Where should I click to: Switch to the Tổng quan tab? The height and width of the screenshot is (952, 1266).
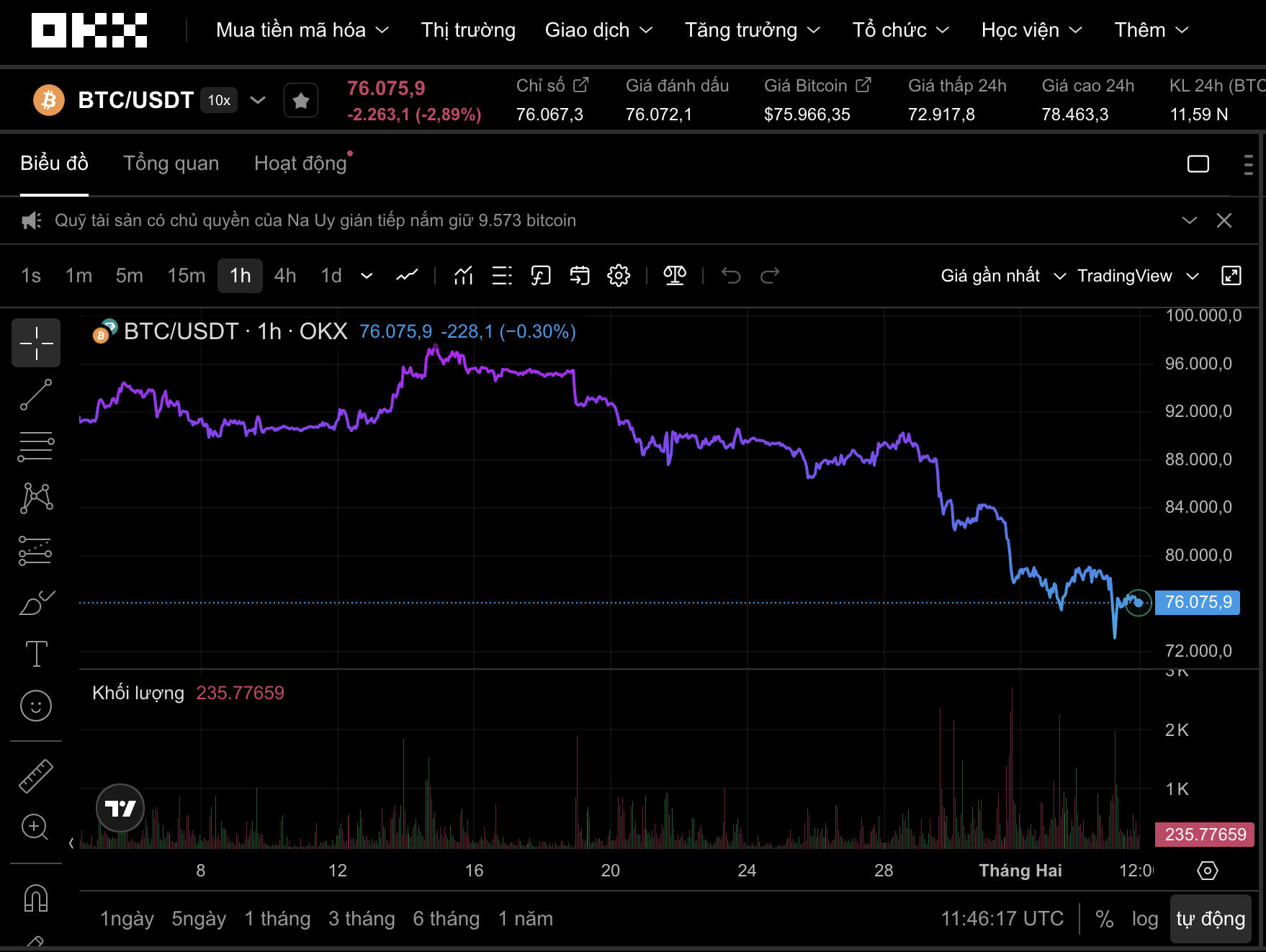click(171, 163)
